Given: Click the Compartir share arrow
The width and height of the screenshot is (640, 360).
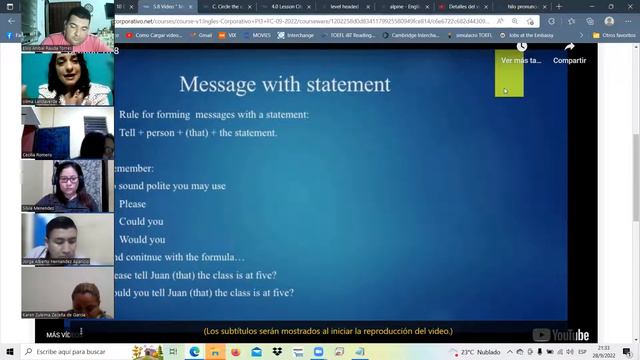Looking at the screenshot, I should [x=569, y=47].
